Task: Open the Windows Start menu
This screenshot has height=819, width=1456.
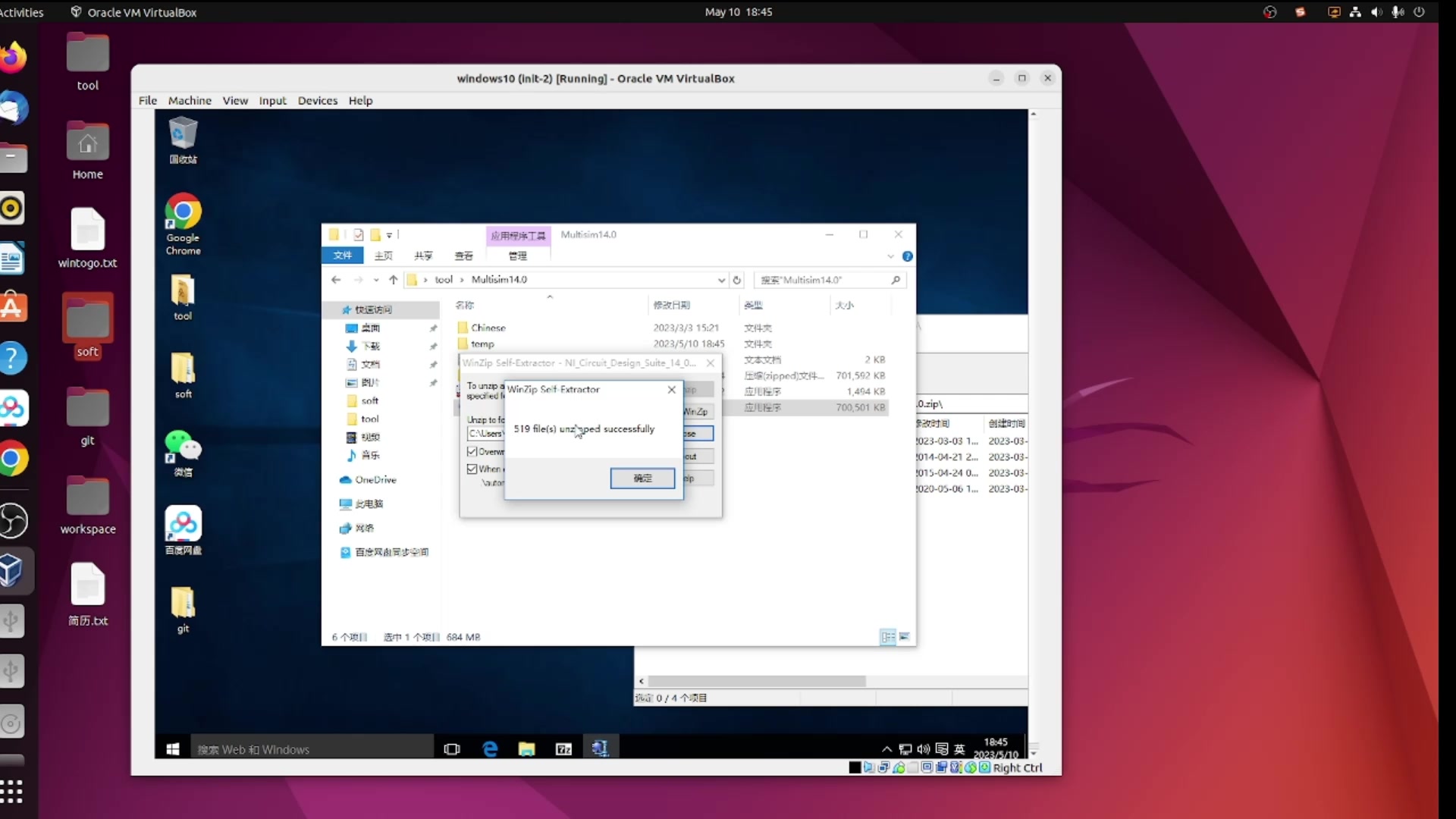Action: [173, 749]
